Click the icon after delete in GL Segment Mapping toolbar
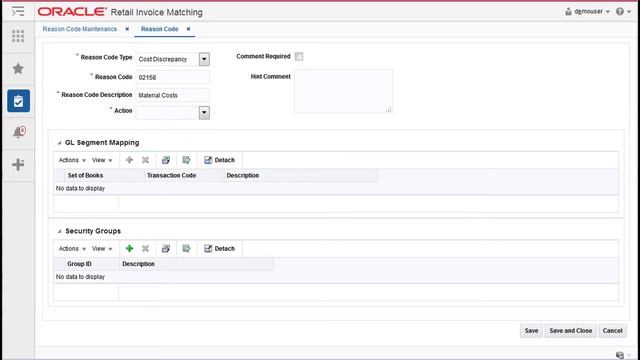640x360 pixels. 166,160
